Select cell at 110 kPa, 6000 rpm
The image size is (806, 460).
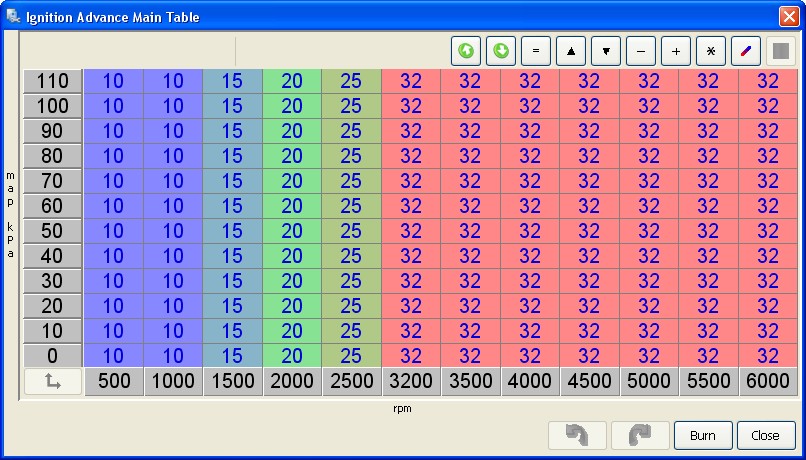click(x=769, y=81)
